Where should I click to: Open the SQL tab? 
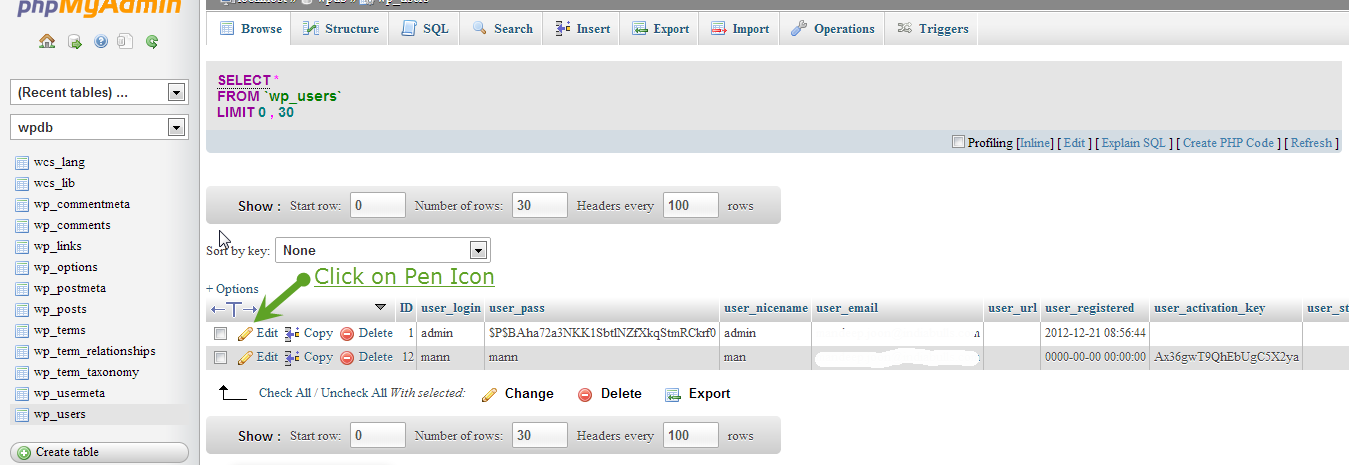click(425, 29)
